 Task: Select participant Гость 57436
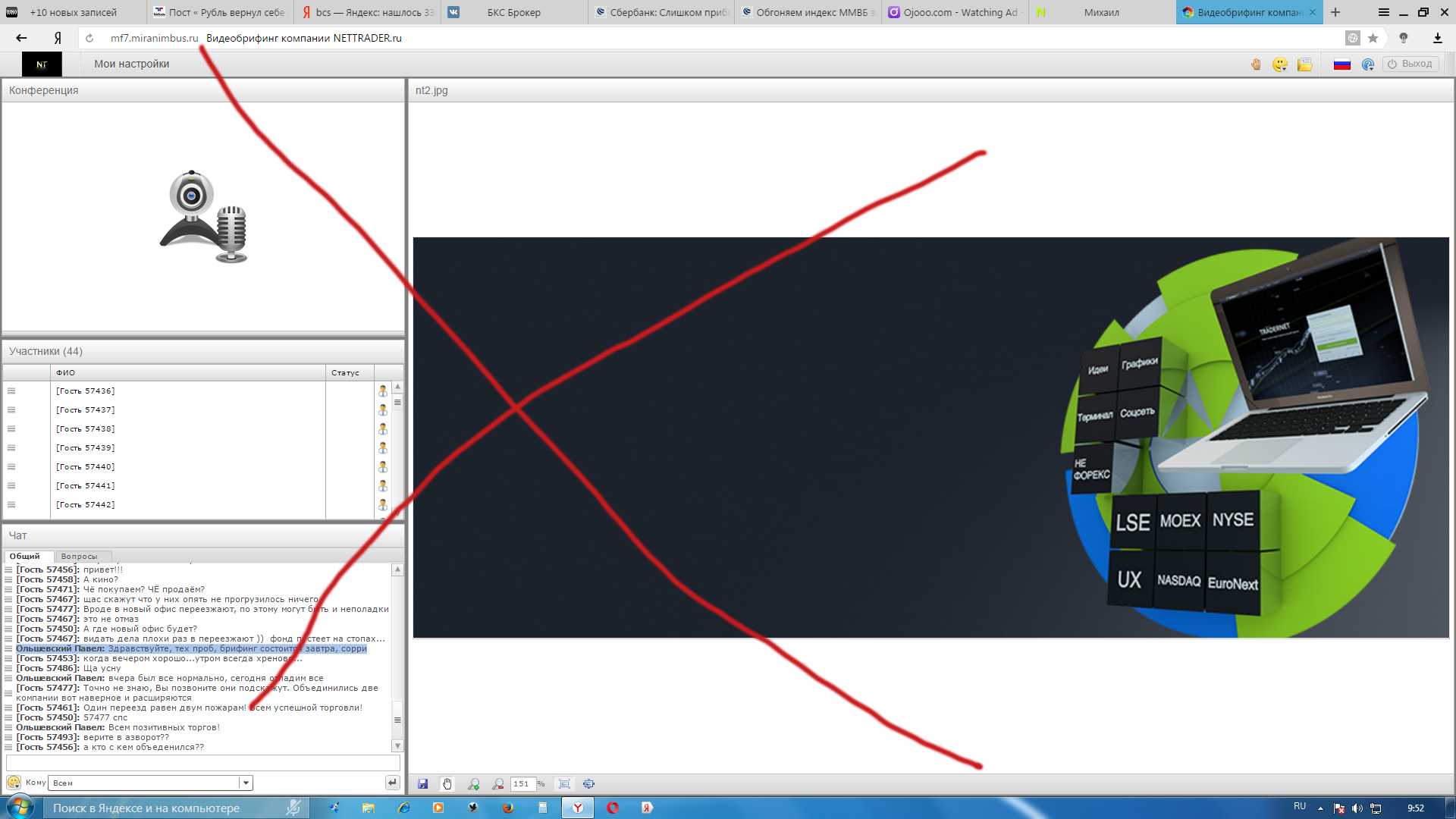[x=86, y=391]
